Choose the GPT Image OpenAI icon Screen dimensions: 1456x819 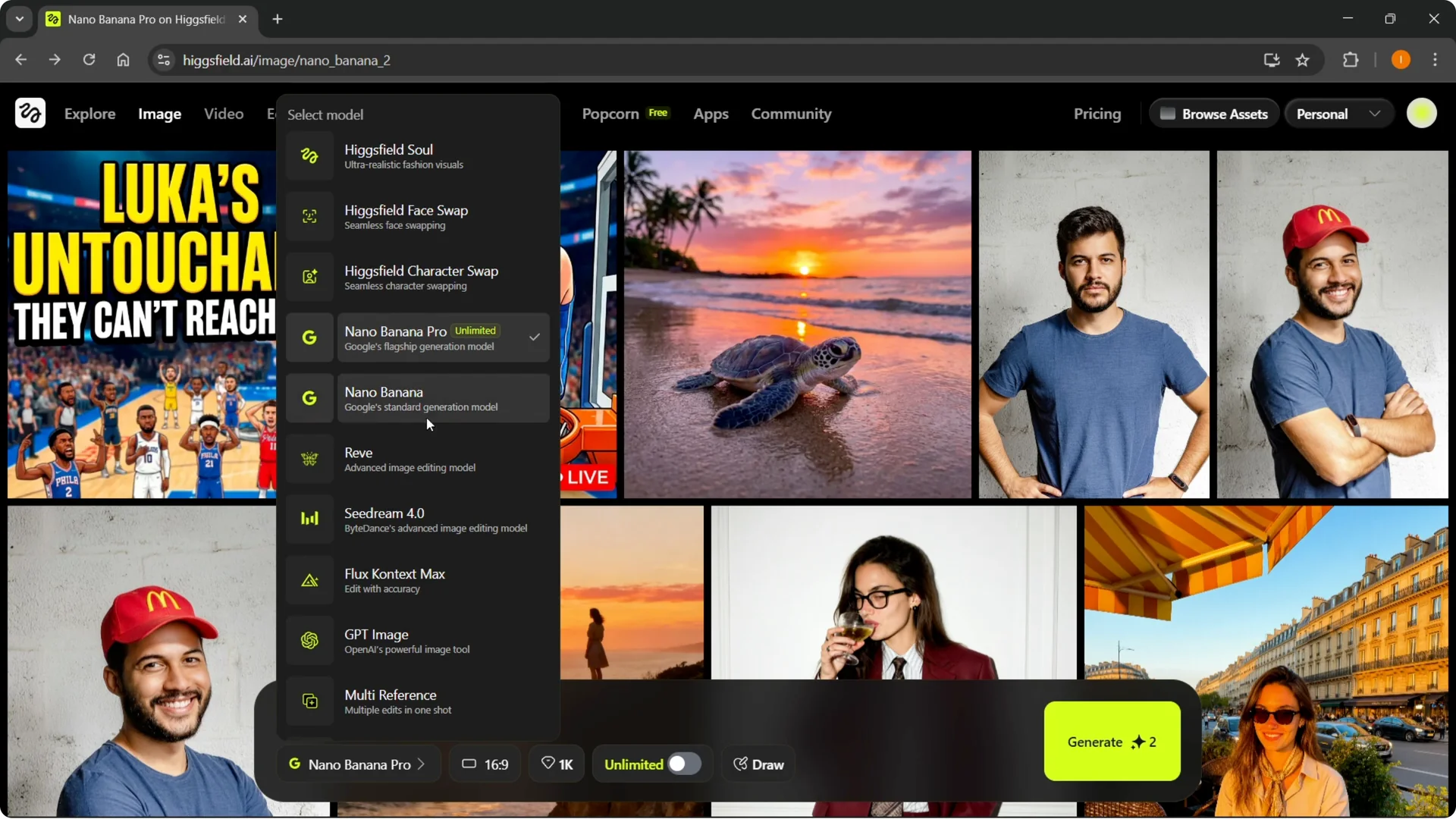click(309, 641)
